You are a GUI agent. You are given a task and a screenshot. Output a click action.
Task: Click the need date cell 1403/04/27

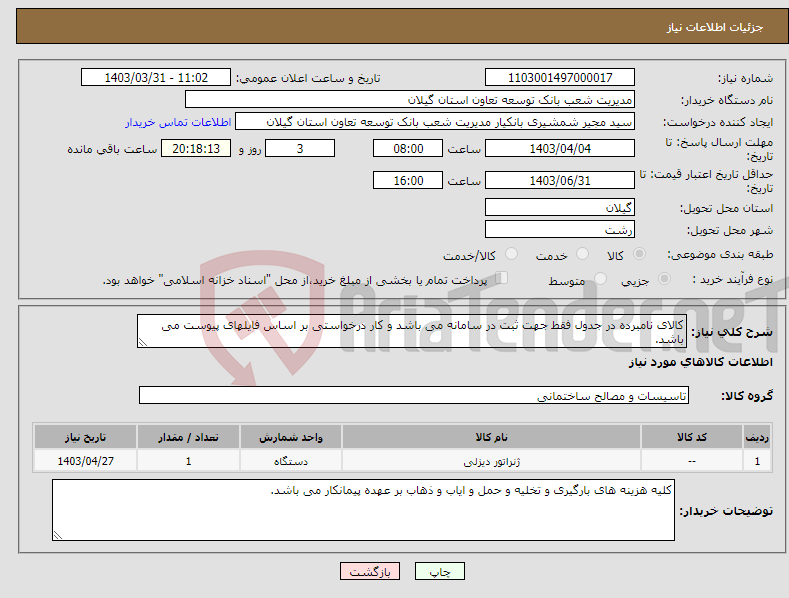[x=86, y=461]
